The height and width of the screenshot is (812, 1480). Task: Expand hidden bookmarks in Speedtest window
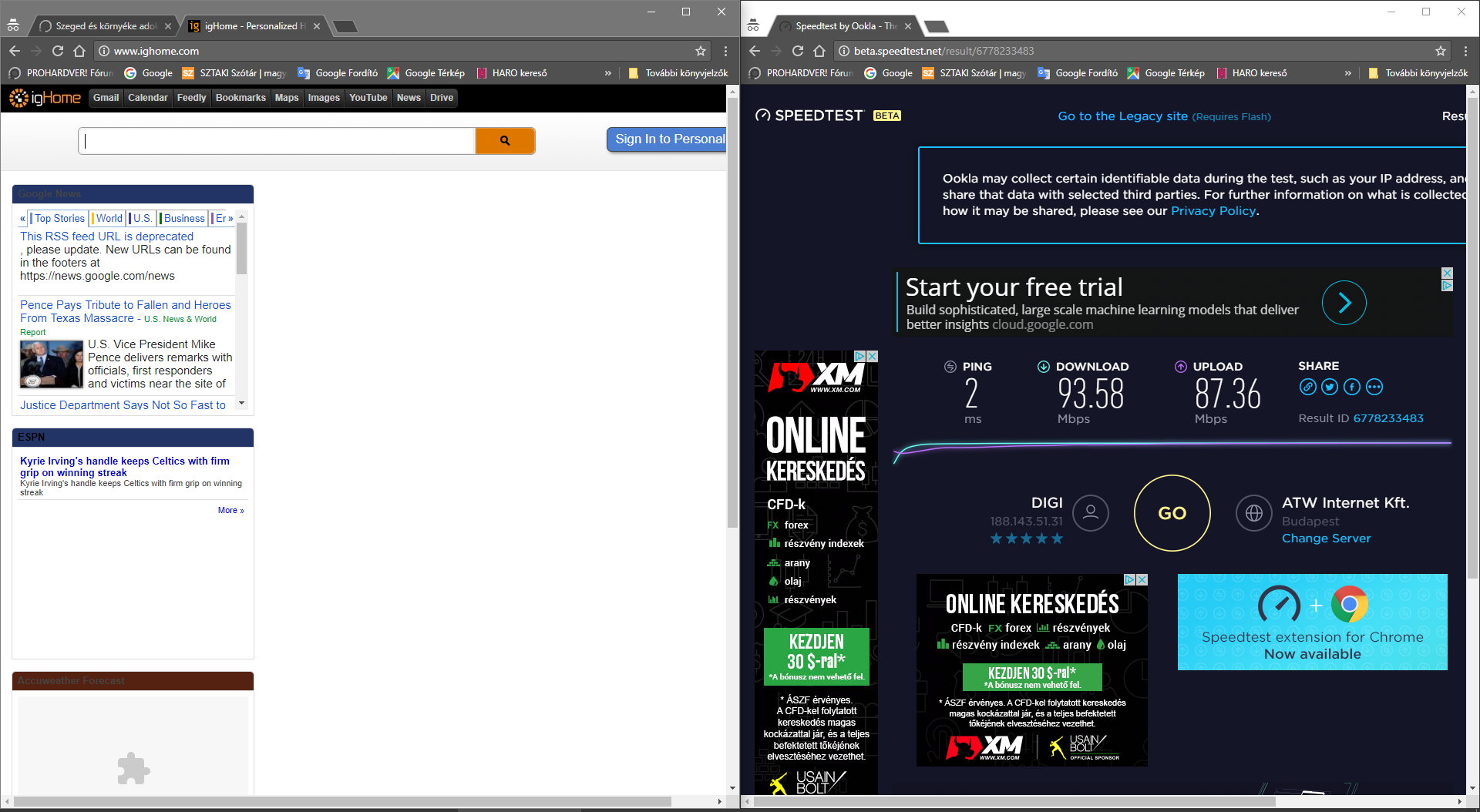click(x=1348, y=73)
